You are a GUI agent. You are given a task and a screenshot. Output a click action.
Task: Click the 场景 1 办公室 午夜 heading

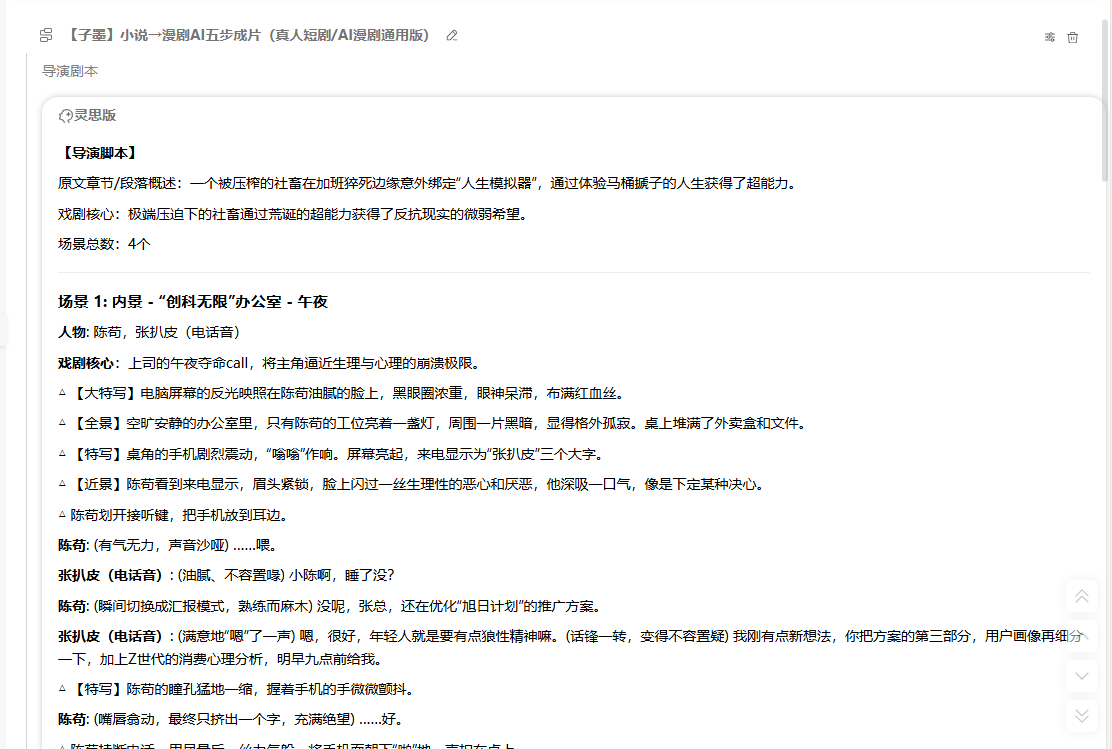pos(193,302)
